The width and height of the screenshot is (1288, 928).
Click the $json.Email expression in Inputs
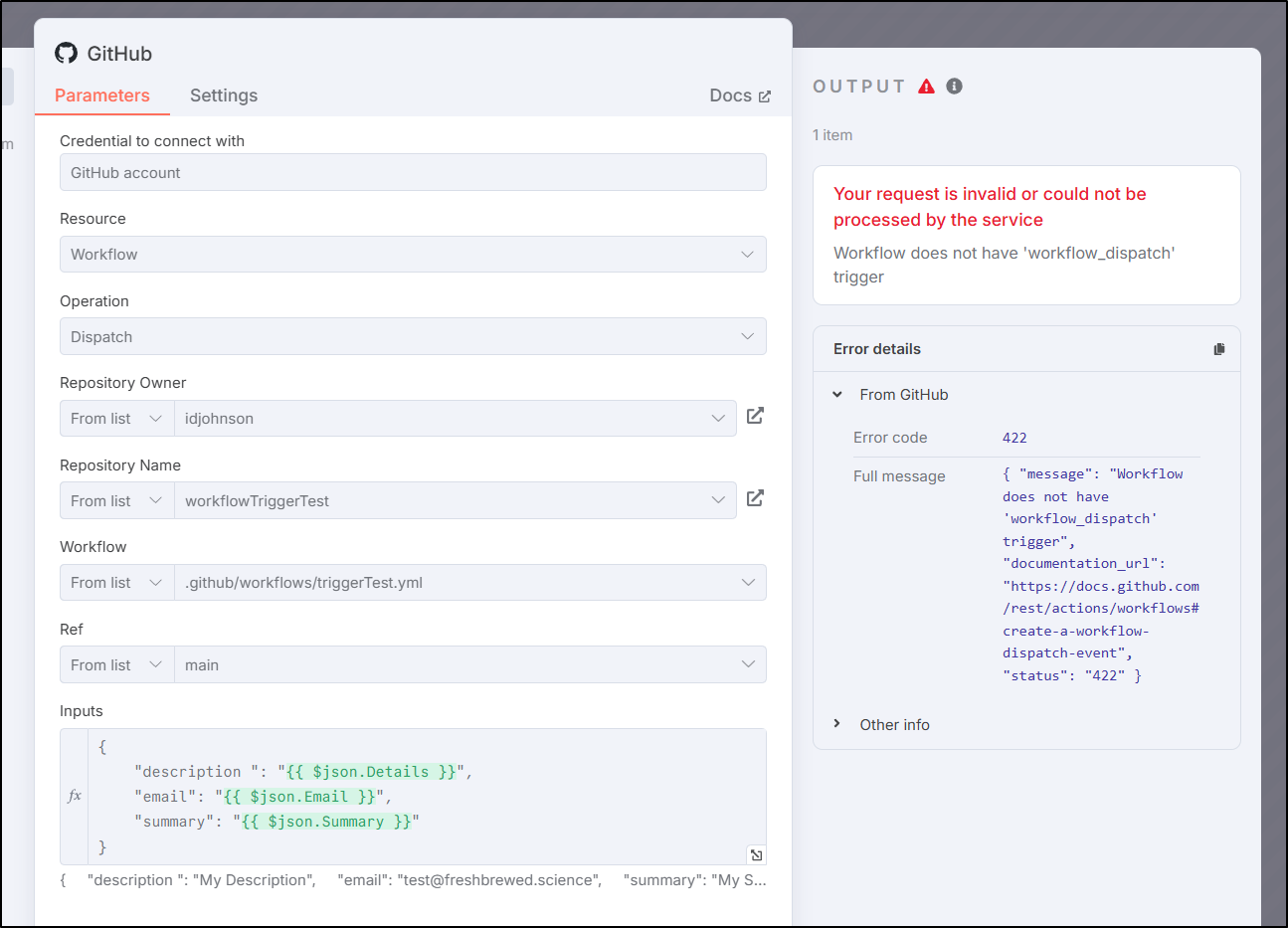[299, 797]
